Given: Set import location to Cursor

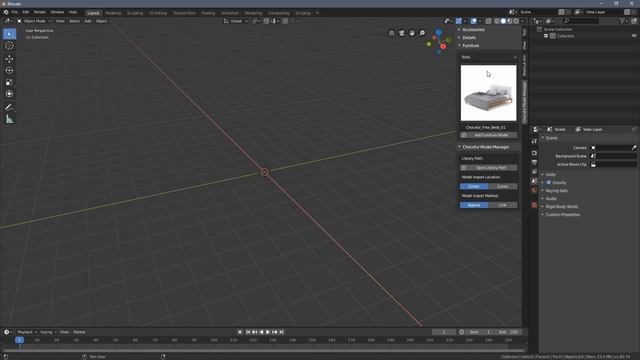Looking at the screenshot, I should [503, 187].
